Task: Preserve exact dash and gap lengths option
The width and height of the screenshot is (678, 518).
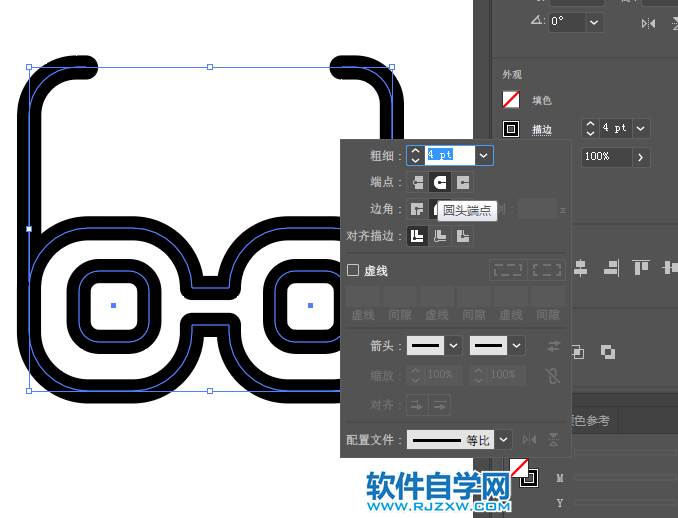Action: coord(508,270)
